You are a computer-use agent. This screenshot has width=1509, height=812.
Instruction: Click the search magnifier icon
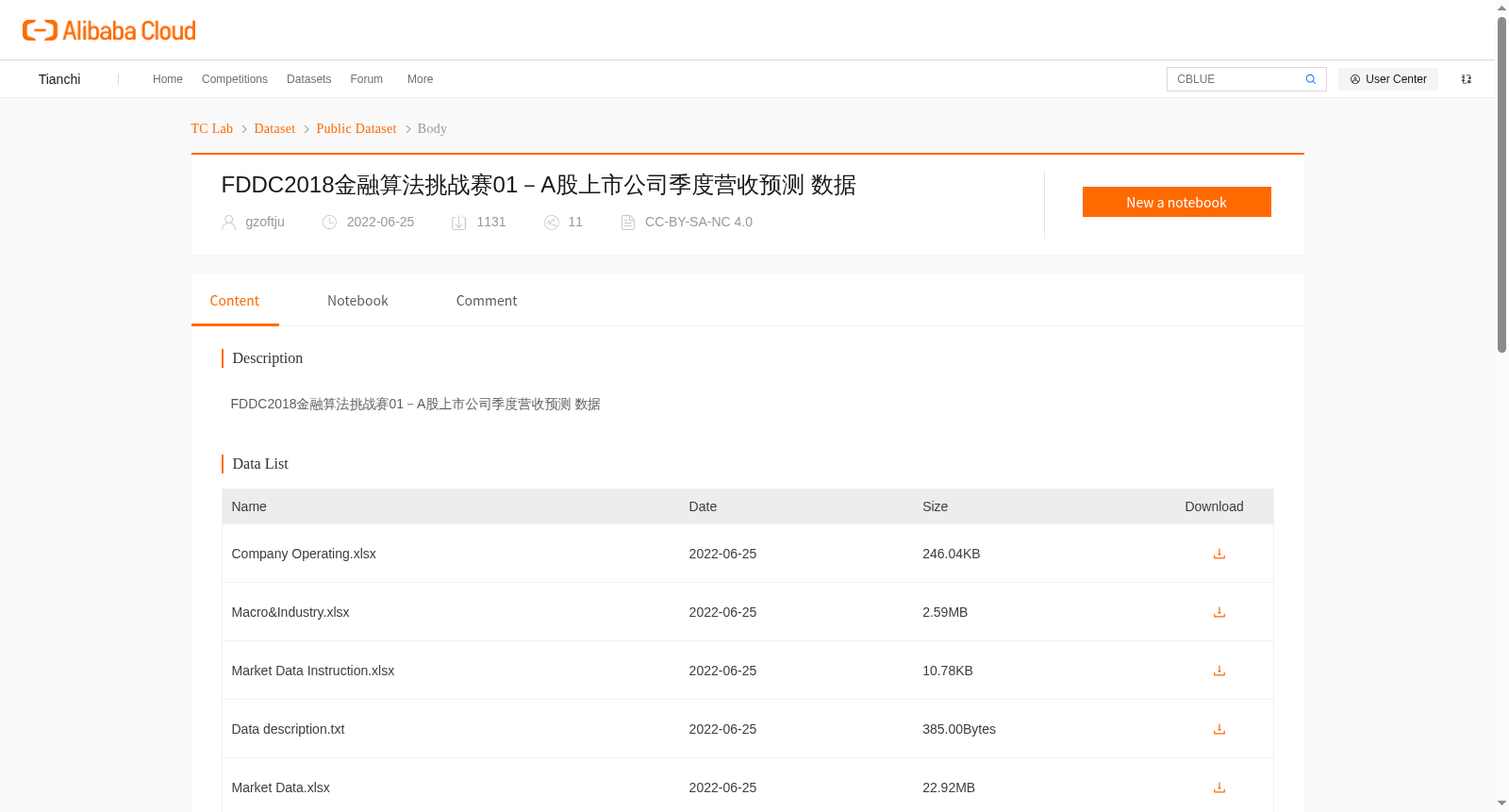[1310, 79]
